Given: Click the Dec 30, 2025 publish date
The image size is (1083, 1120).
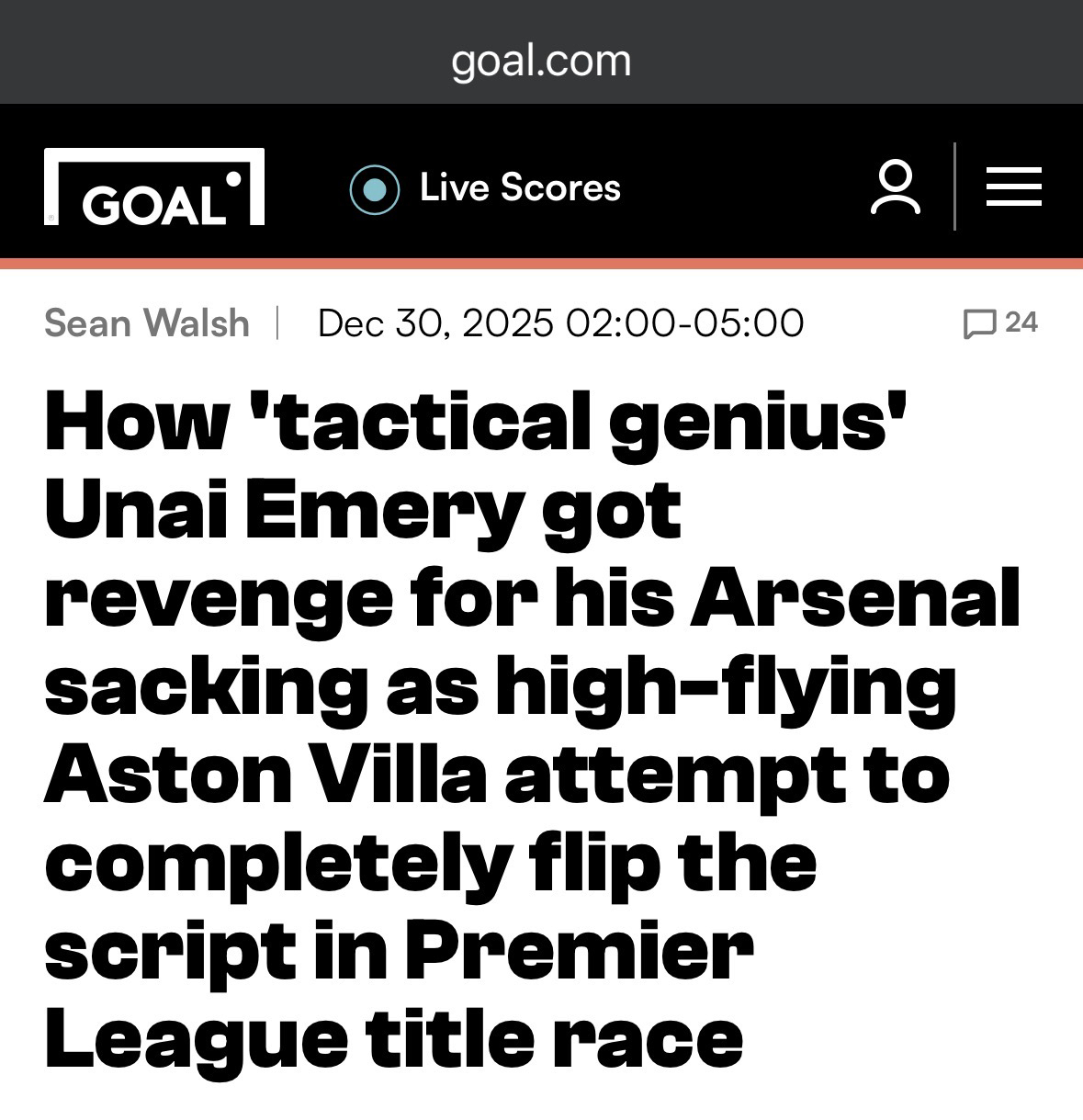Looking at the screenshot, I should tap(435, 323).
